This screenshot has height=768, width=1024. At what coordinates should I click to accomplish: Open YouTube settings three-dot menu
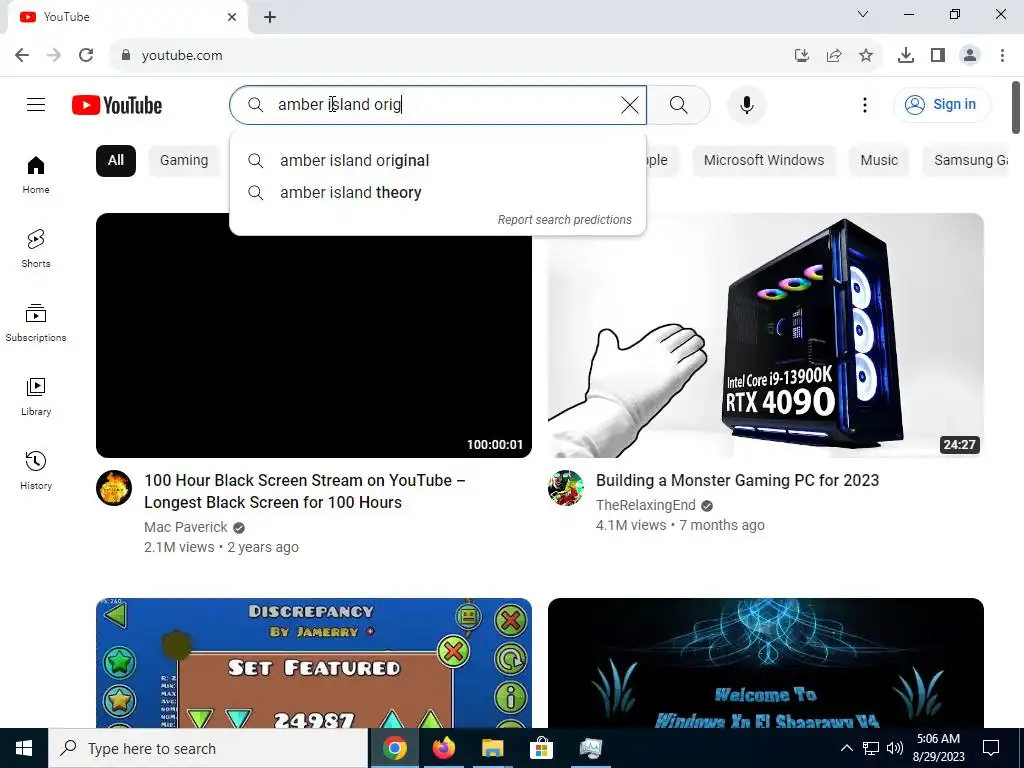click(x=865, y=104)
